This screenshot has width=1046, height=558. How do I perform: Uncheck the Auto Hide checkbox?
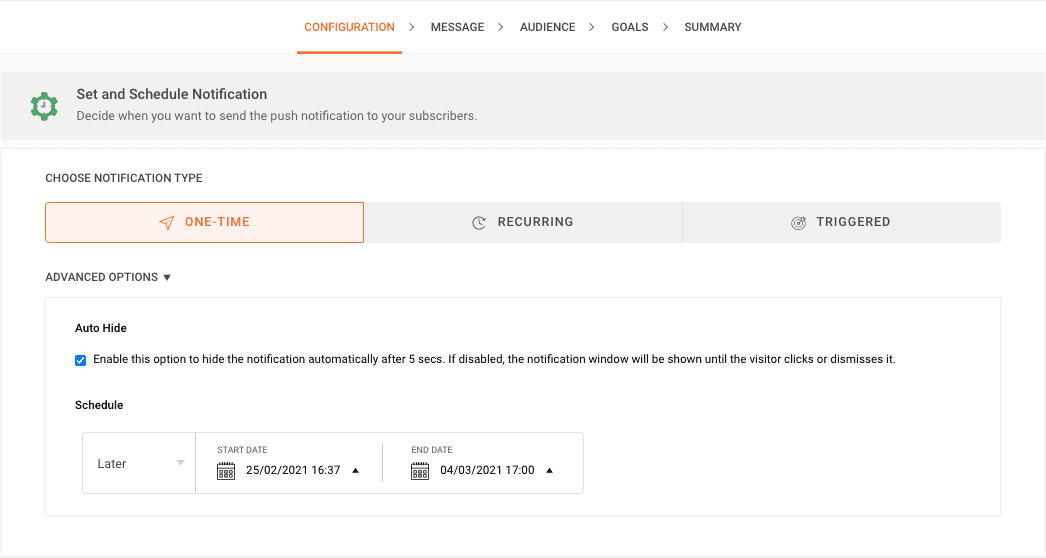pyautogui.click(x=81, y=360)
